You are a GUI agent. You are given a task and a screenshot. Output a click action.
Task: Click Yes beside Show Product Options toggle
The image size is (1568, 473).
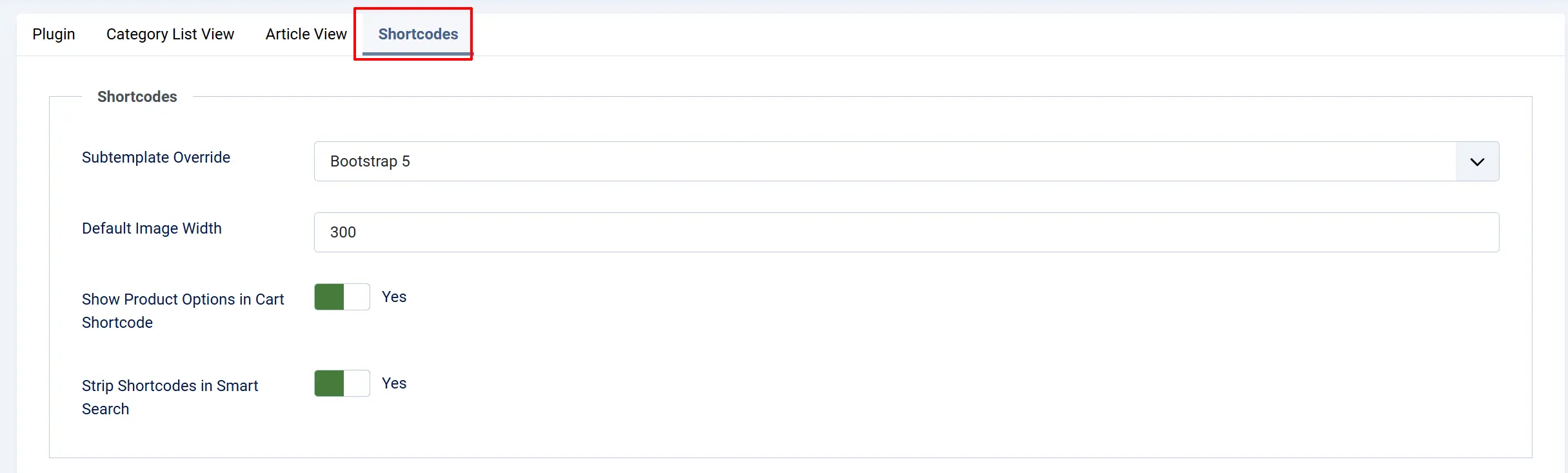(394, 297)
